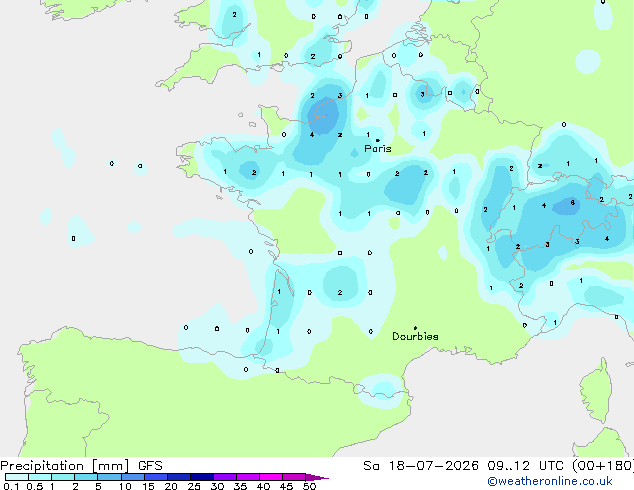Click the legend swatch between 20 and 25
The height and width of the screenshot is (490, 634).
[x=179, y=477]
